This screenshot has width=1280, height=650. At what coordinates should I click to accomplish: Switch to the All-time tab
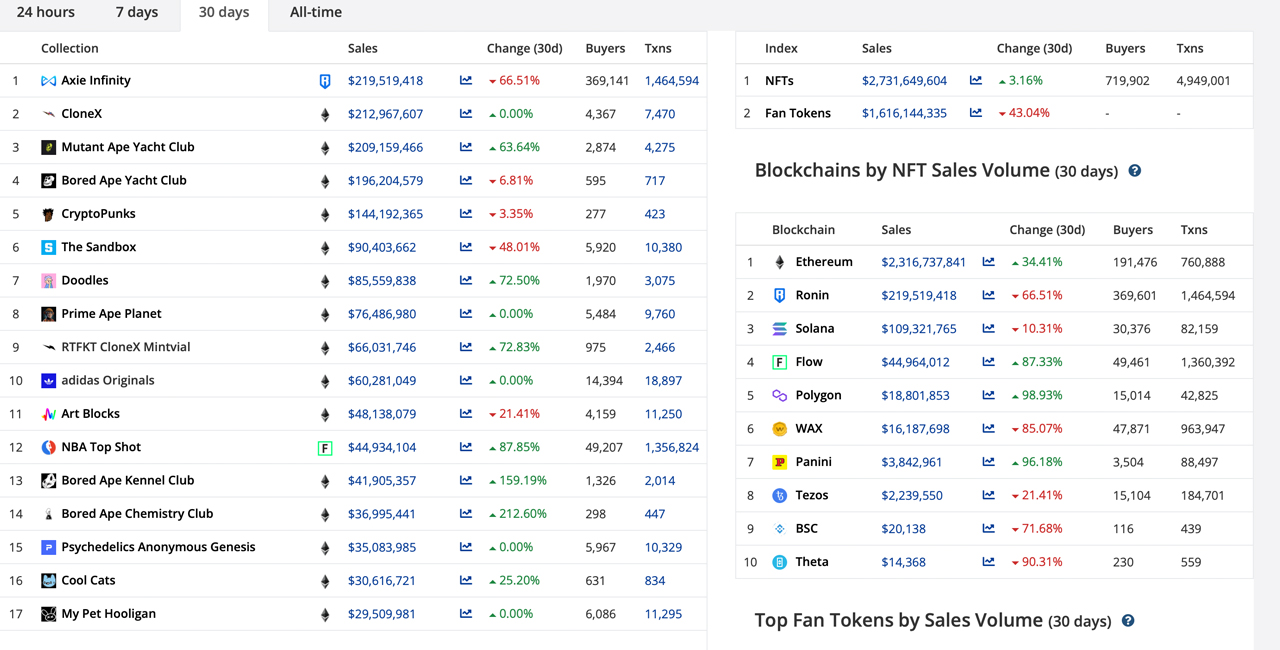point(316,12)
